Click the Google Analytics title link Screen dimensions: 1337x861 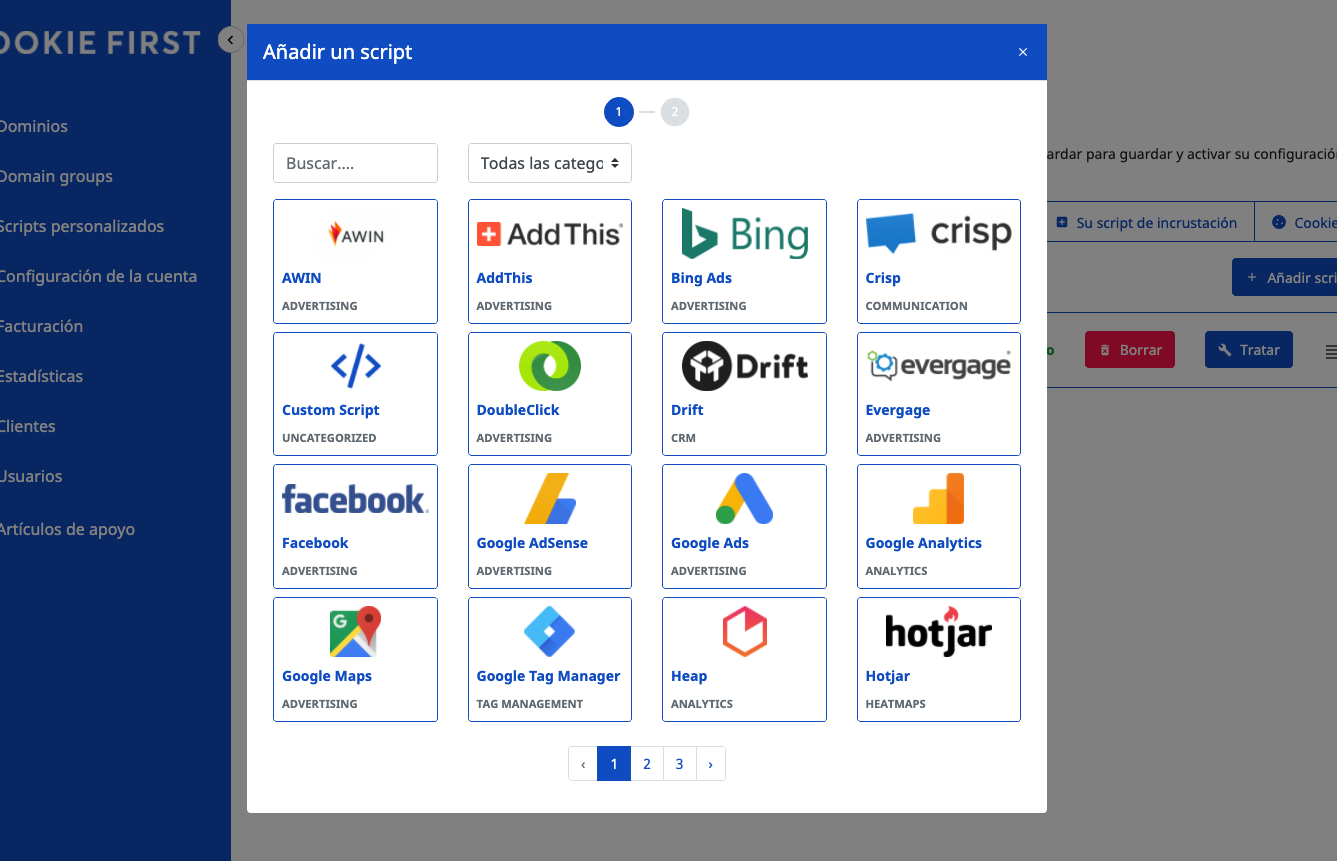[x=924, y=543]
